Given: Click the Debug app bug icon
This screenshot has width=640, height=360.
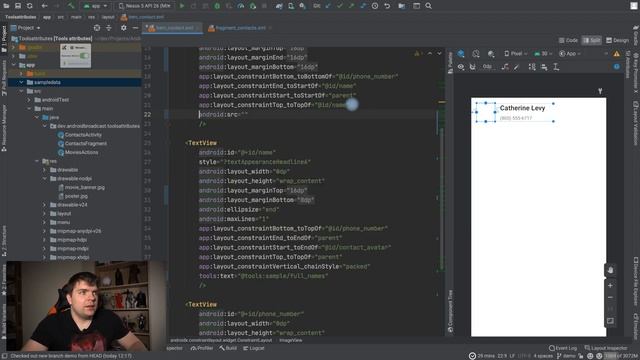Looking at the screenshot, I should click(217, 6).
